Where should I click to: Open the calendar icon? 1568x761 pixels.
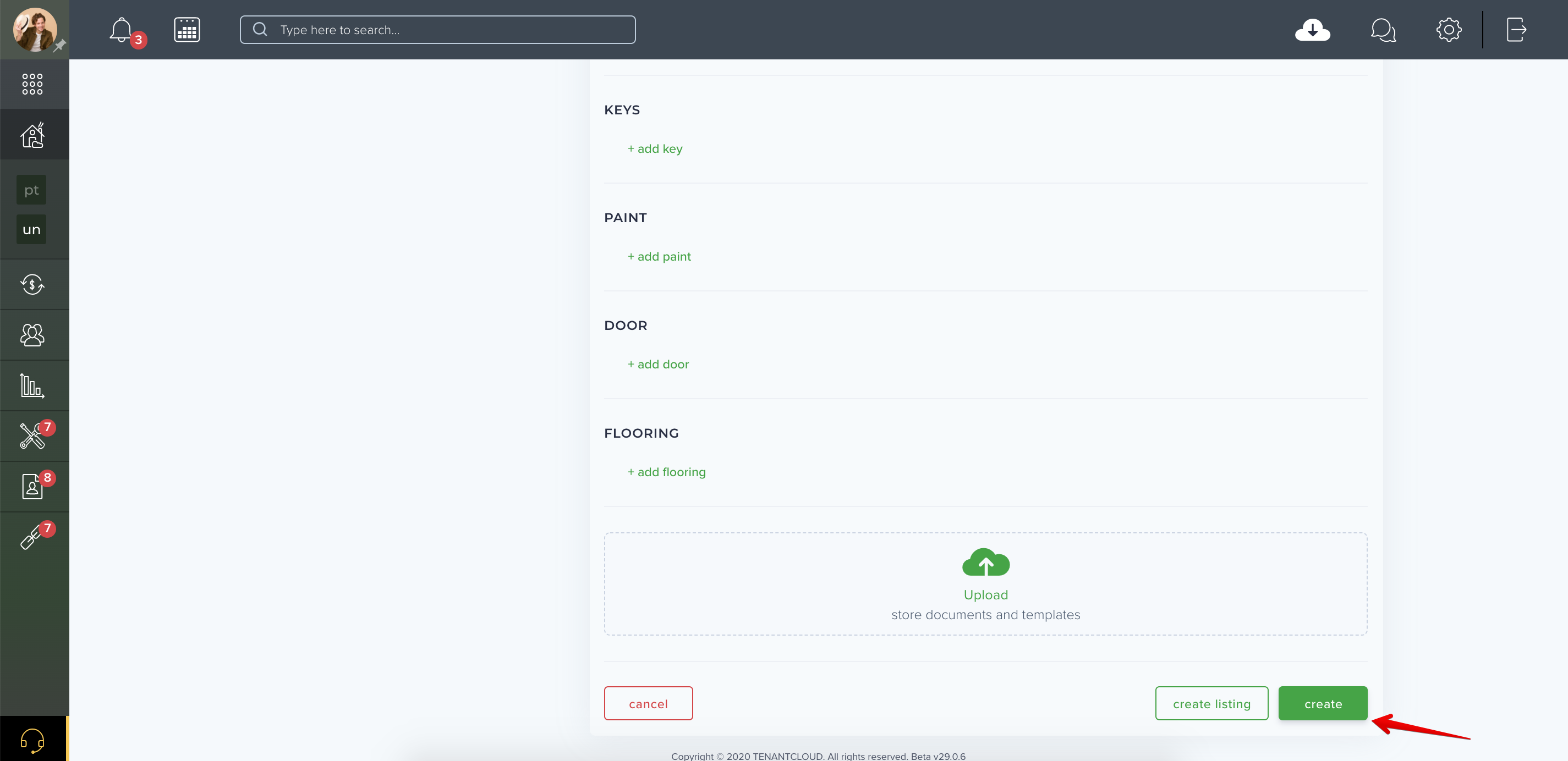pyautogui.click(x=187, y=30)
